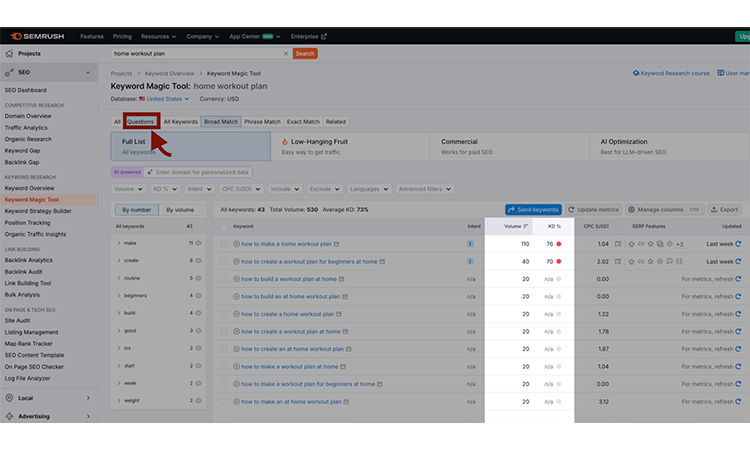
Task: Select the Related tab
Action: 335,121
